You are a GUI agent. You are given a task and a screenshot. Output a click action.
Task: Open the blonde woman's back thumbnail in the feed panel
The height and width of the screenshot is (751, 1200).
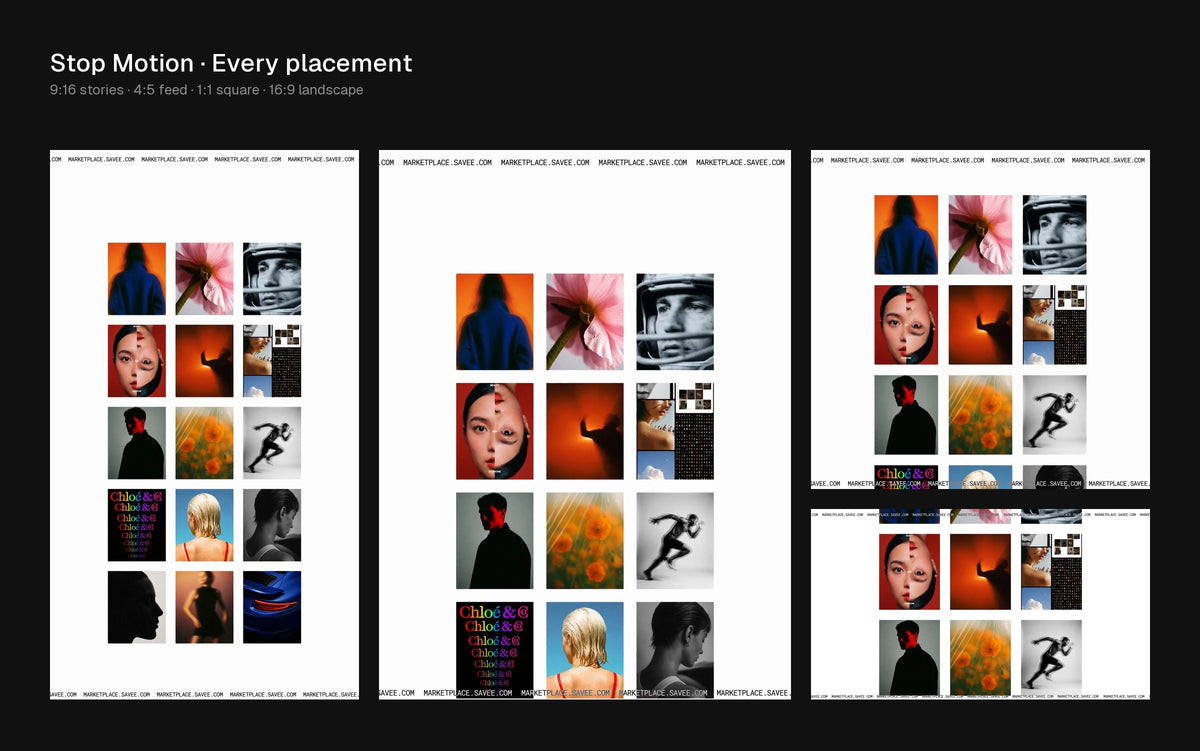585,649
